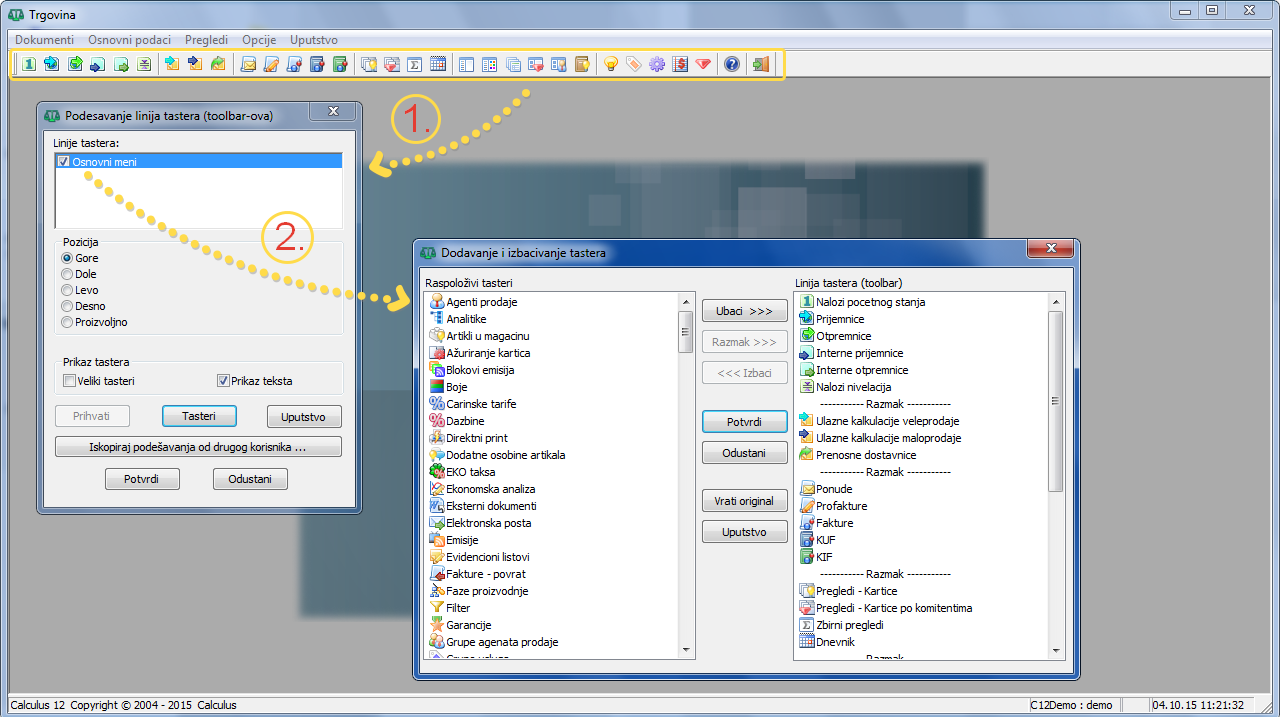Click the blue question mark help toolbar icon

(x=732, y=64)
